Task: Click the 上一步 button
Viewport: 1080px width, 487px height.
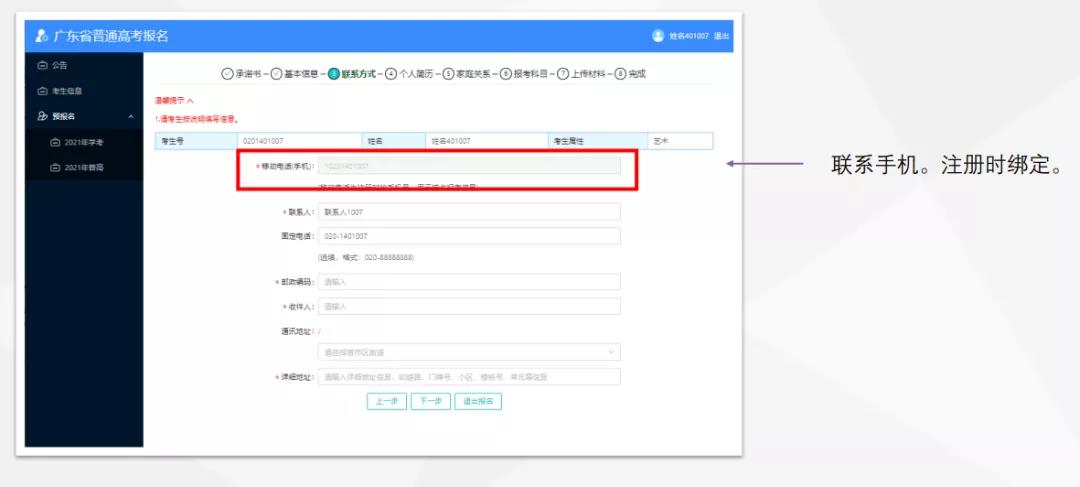Action: [387, 402]
